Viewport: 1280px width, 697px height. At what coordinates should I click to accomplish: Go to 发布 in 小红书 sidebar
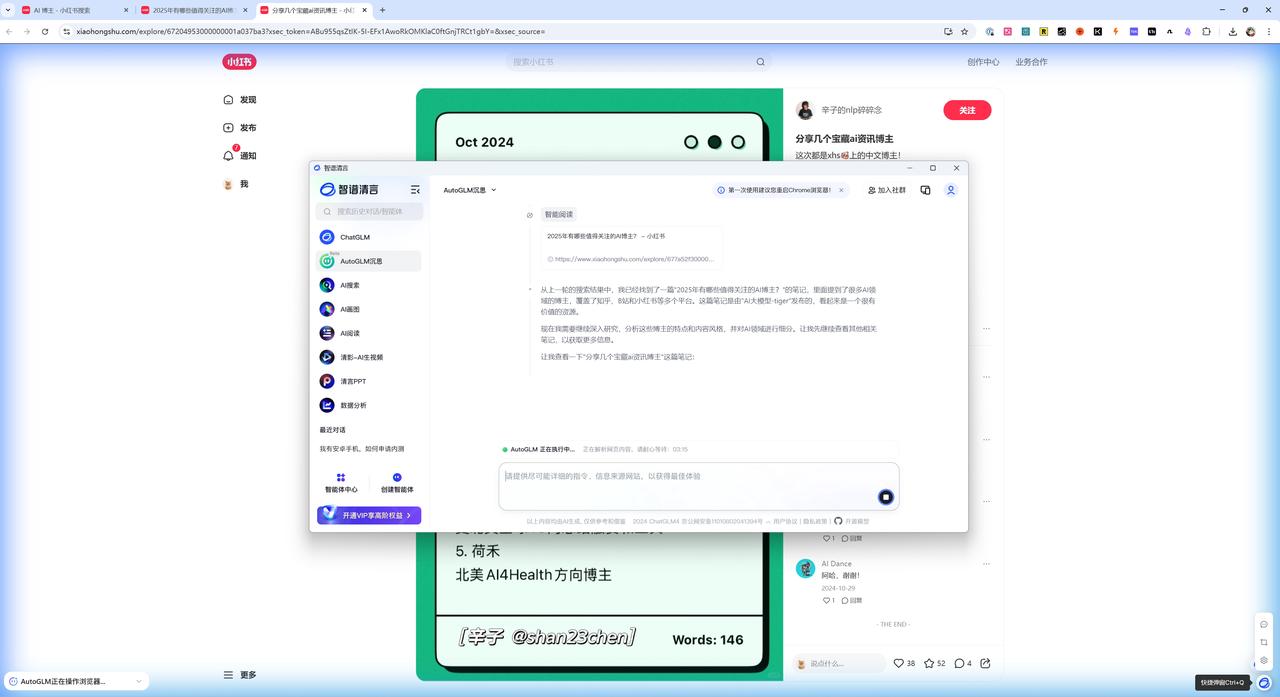point(240,128)
